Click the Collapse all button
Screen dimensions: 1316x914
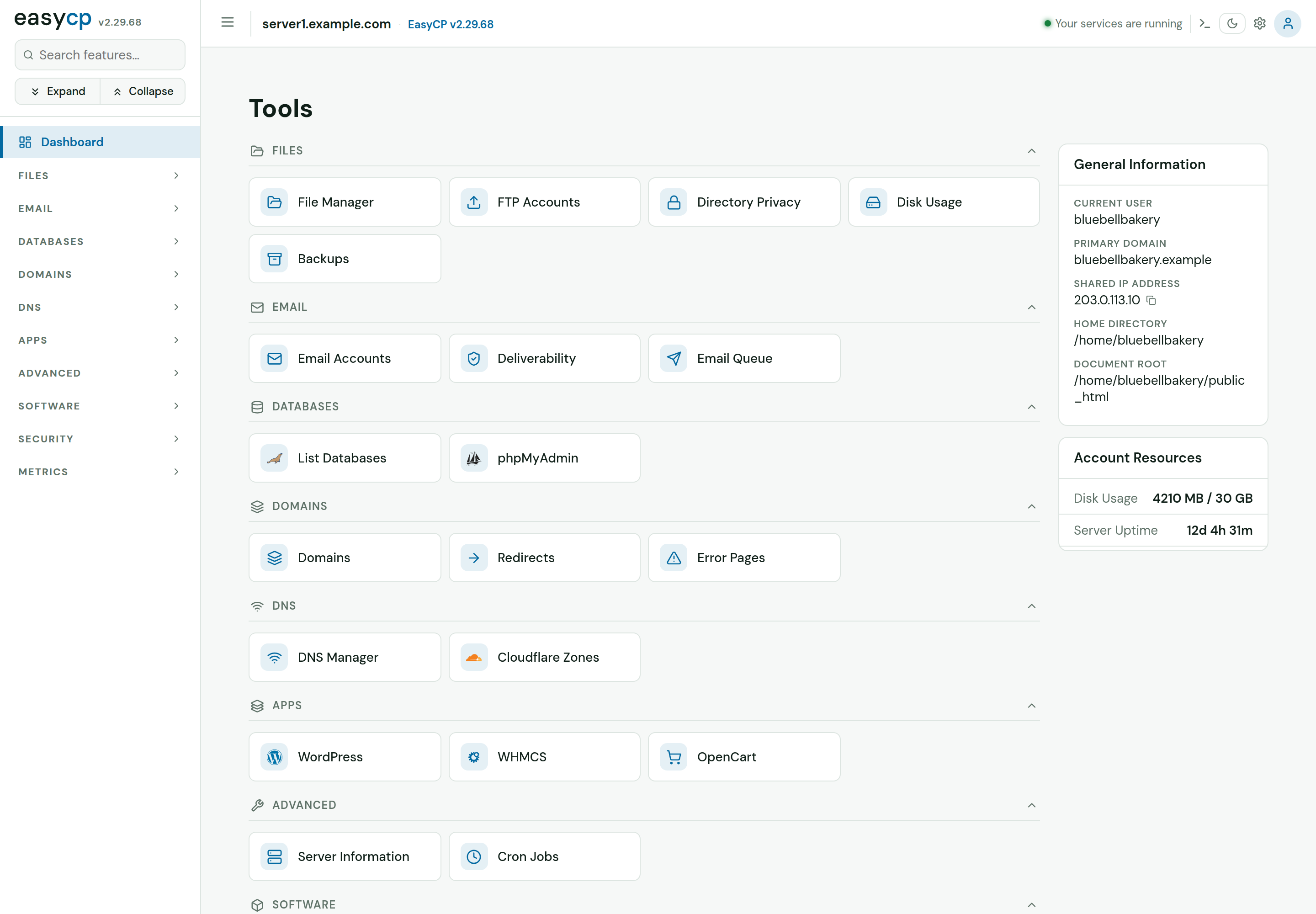[x=143, y=91]
